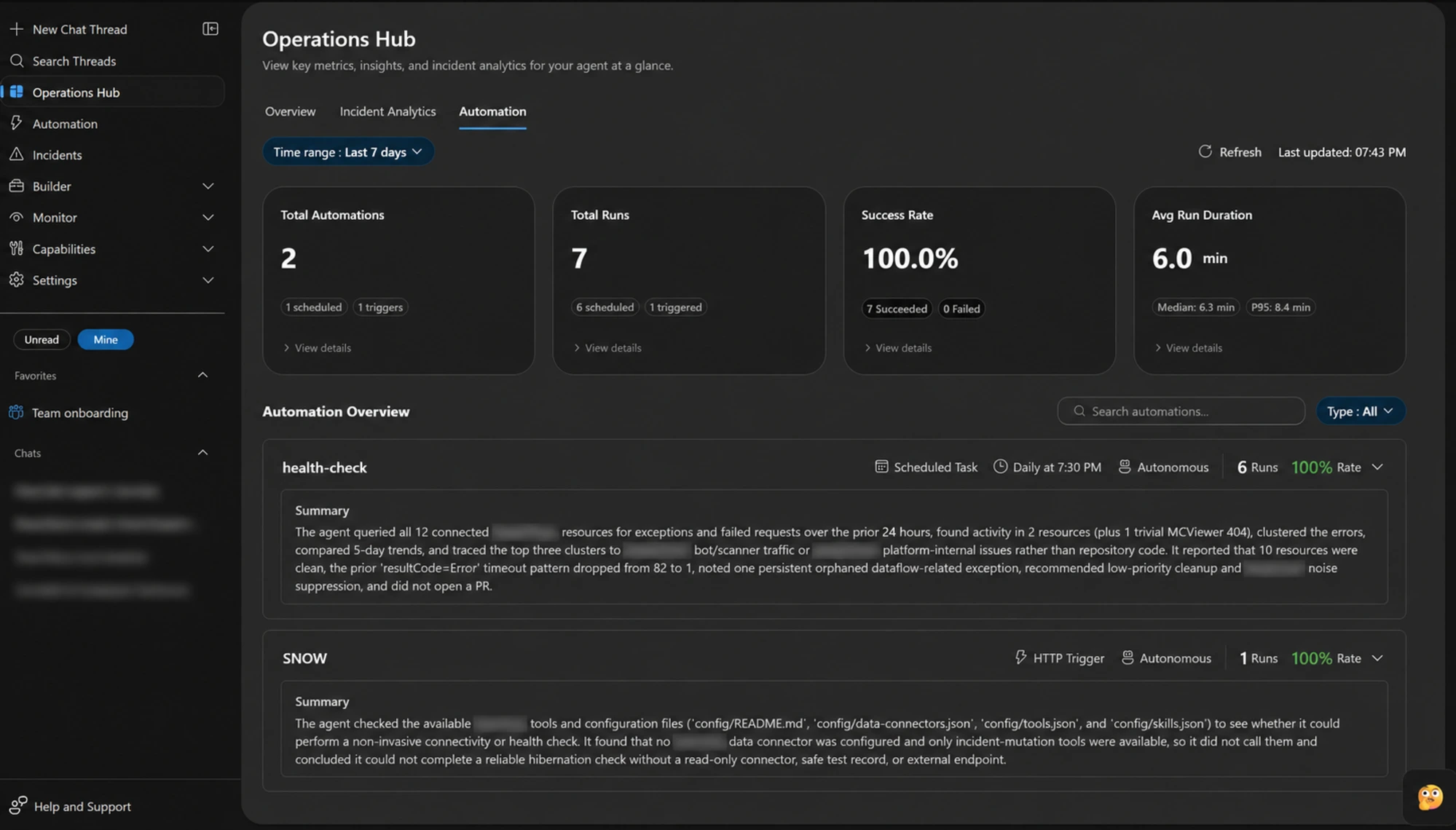Collapse the Chats section

coord(203,452)
